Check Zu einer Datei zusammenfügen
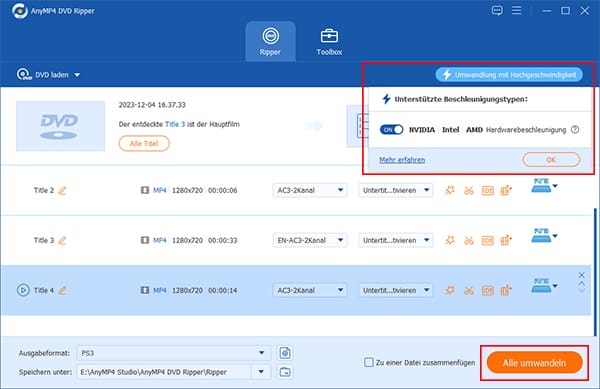The width and height of the screenshot is (600, 389). point(368,362)
